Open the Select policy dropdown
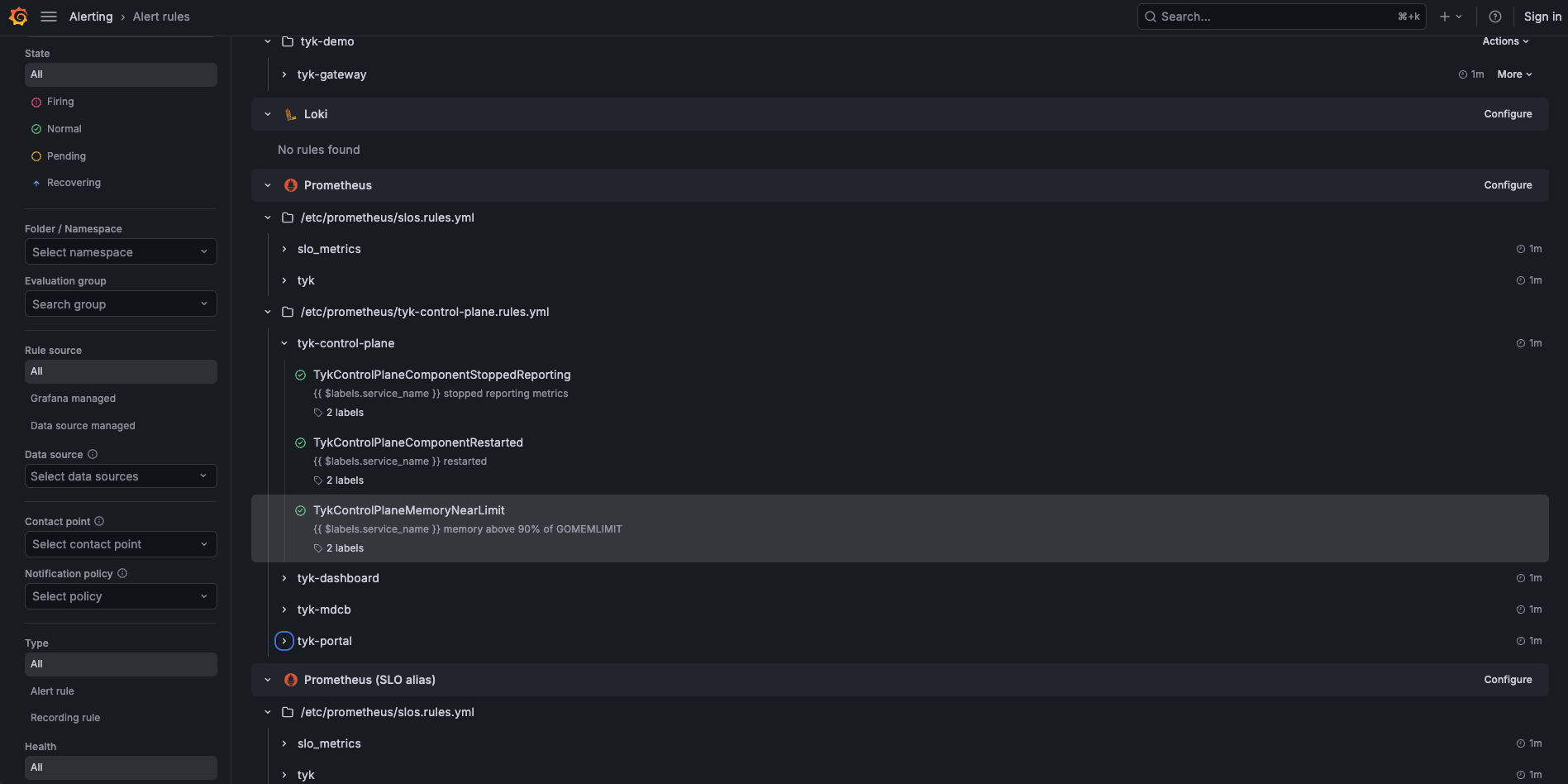The height and width of the screenshot is (784, 1568). click(121, 596)
